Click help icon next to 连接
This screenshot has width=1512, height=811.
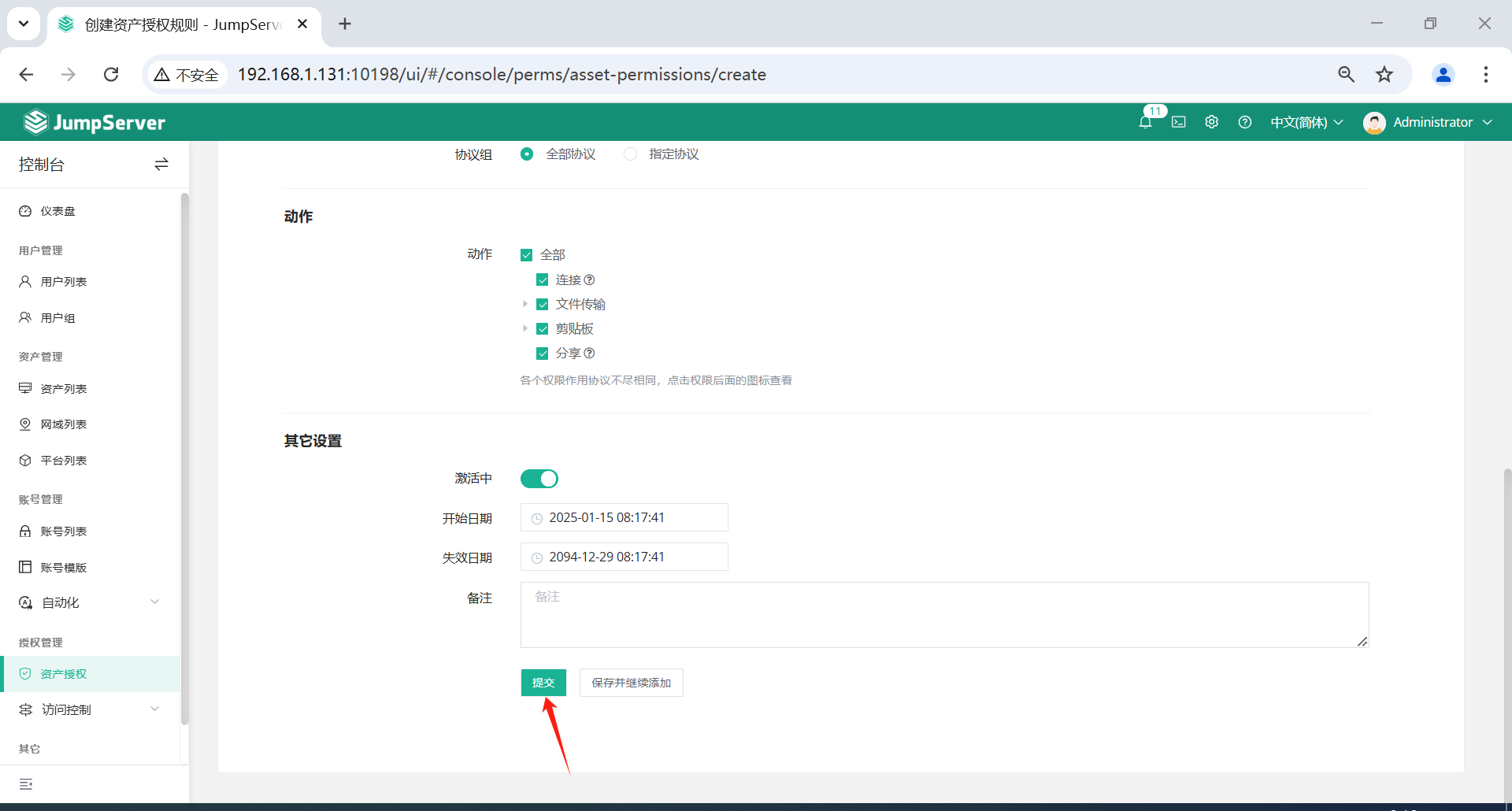tap(589, 280)
